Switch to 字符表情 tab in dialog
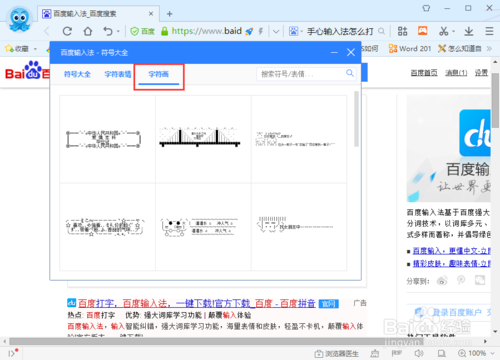 coord(118,74)
